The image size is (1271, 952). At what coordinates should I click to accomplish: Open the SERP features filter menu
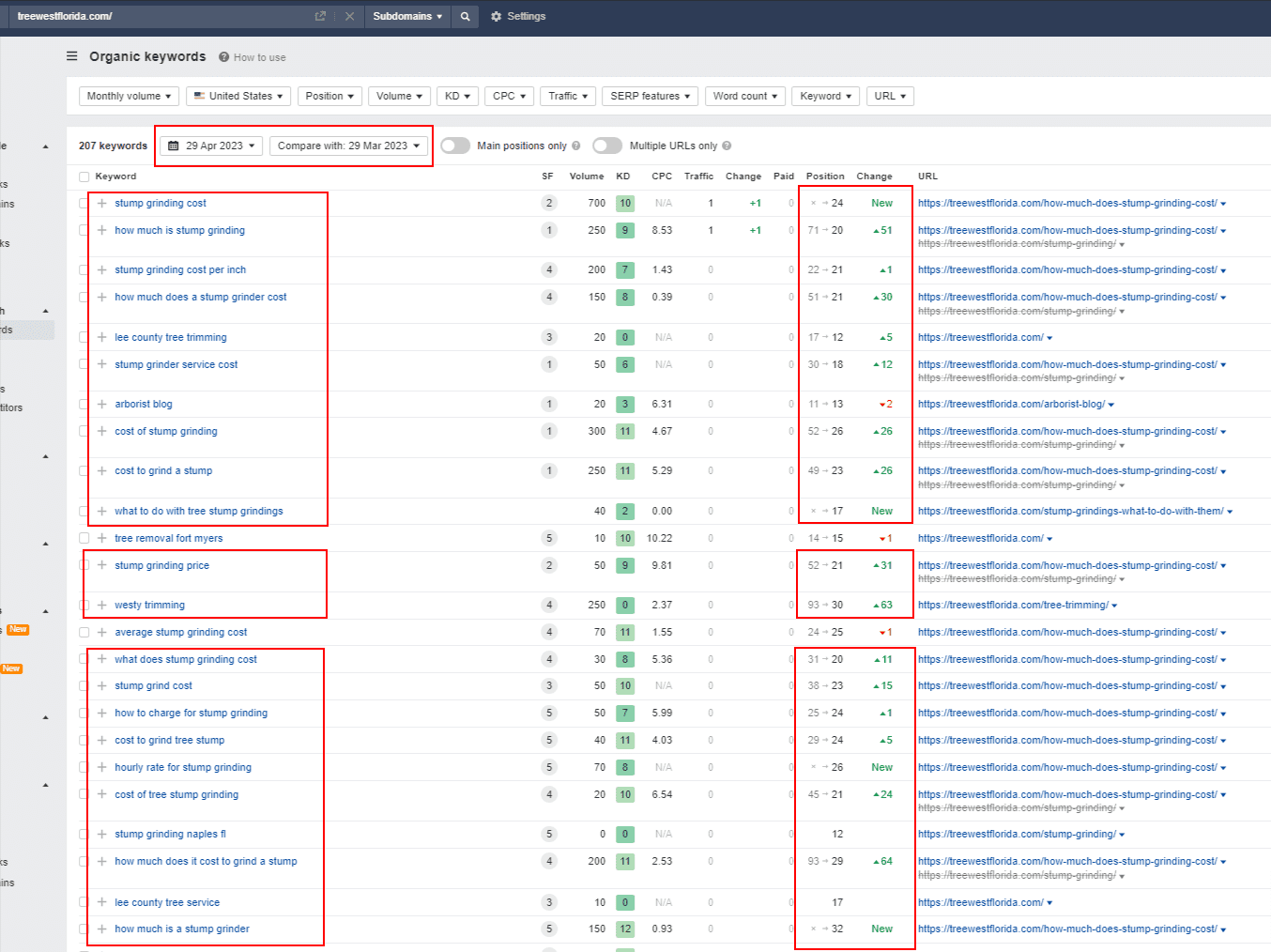650,96
